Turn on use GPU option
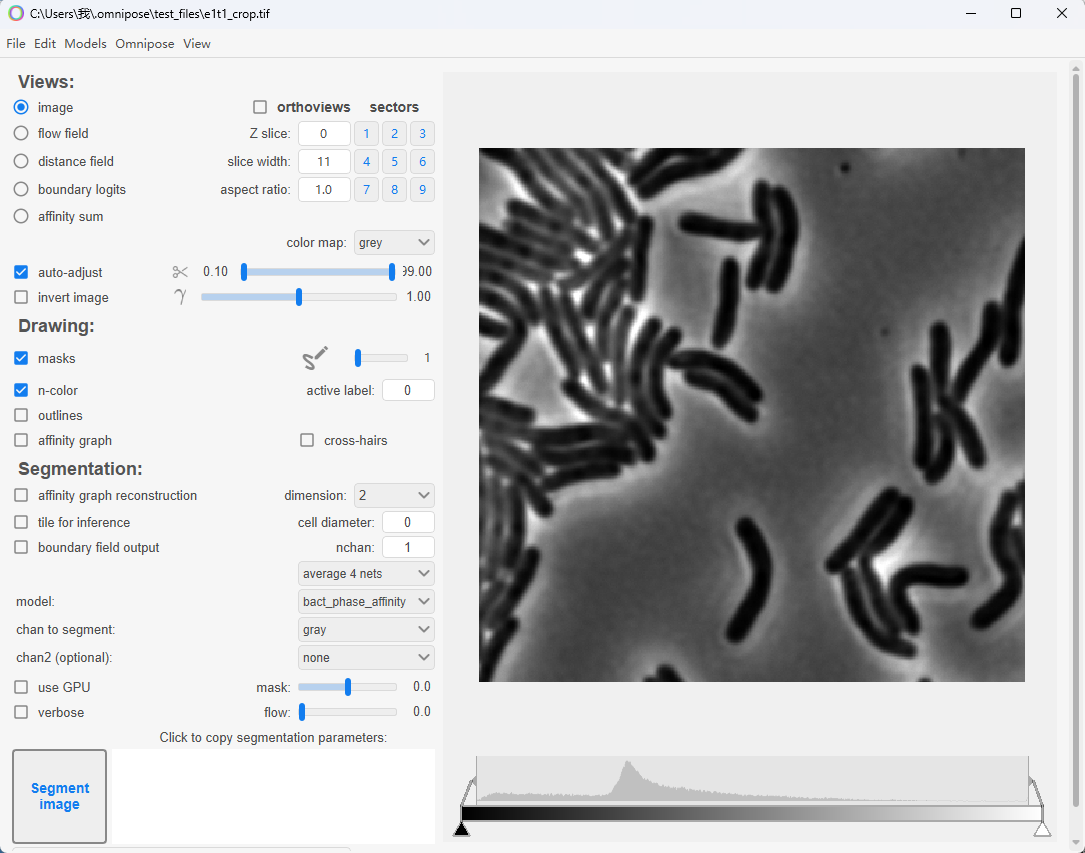 tap(21, 687)
